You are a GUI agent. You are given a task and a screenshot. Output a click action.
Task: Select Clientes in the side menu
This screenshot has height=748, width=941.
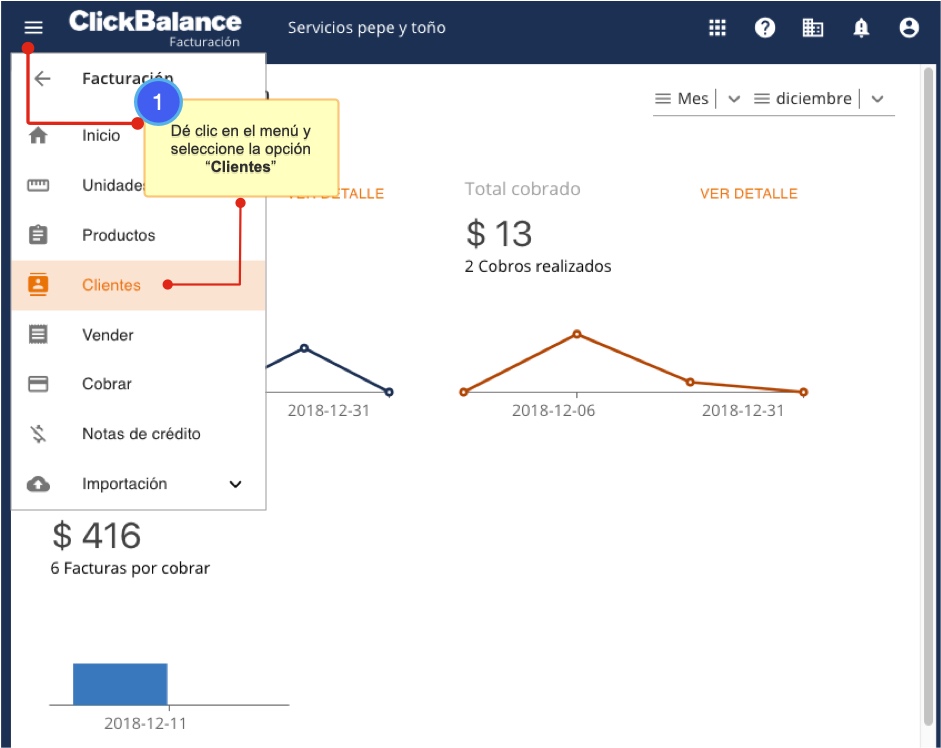(x=111, y=285)
